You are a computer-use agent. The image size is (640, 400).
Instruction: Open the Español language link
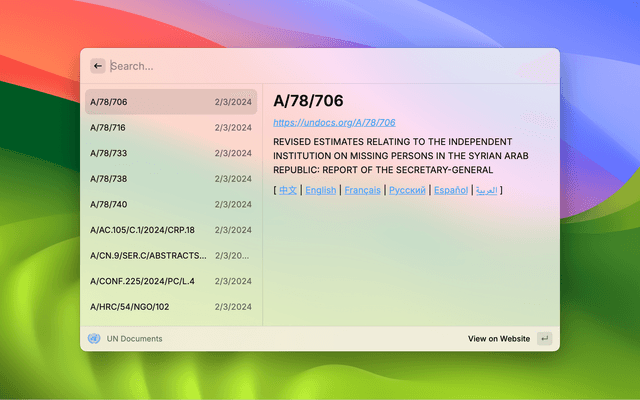tap(450, 190)
